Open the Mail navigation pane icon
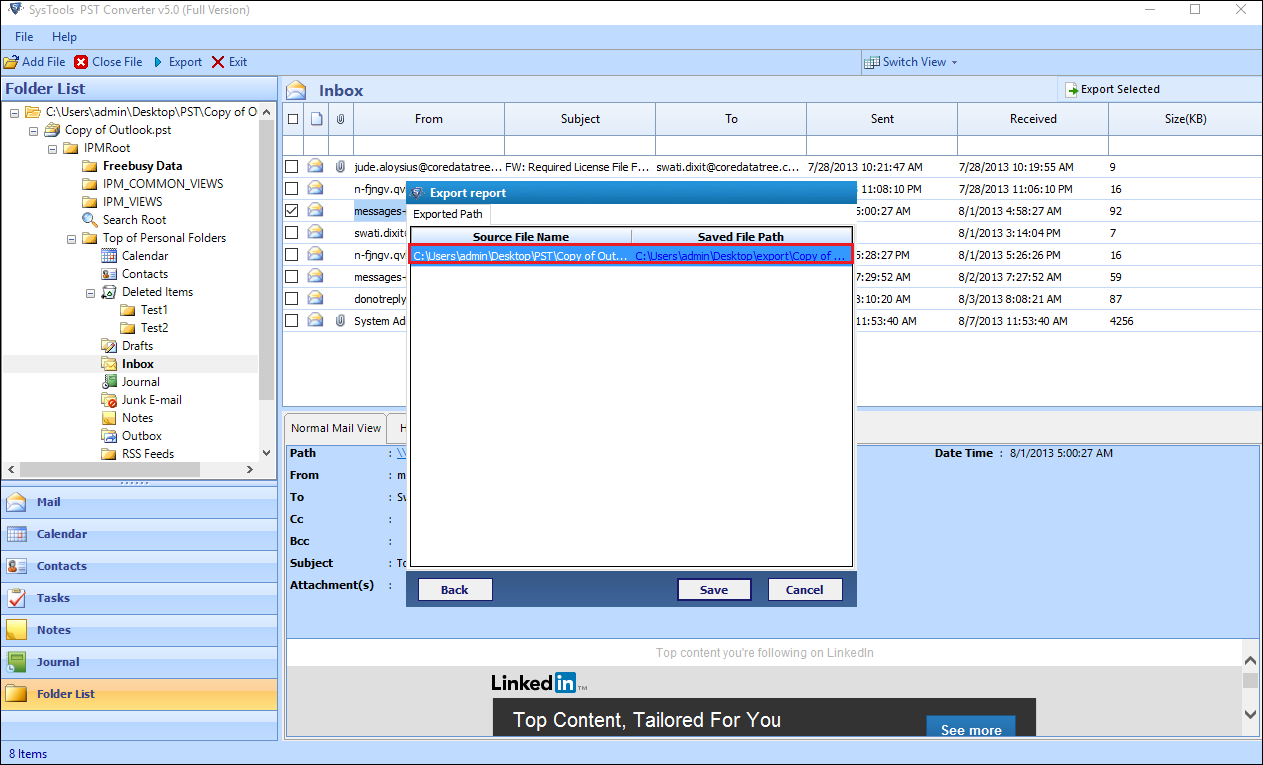The image size is (1263, 765). click(18, 501)
